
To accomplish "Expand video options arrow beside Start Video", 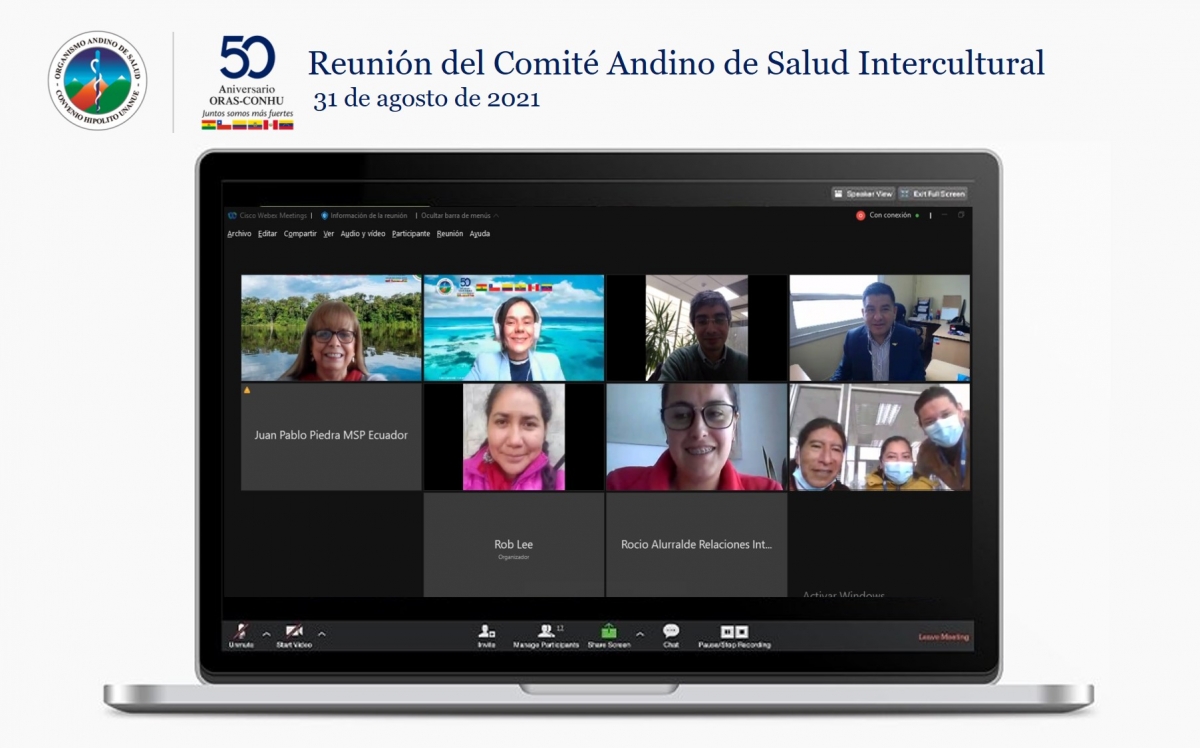I will click(x=321, y=634).
